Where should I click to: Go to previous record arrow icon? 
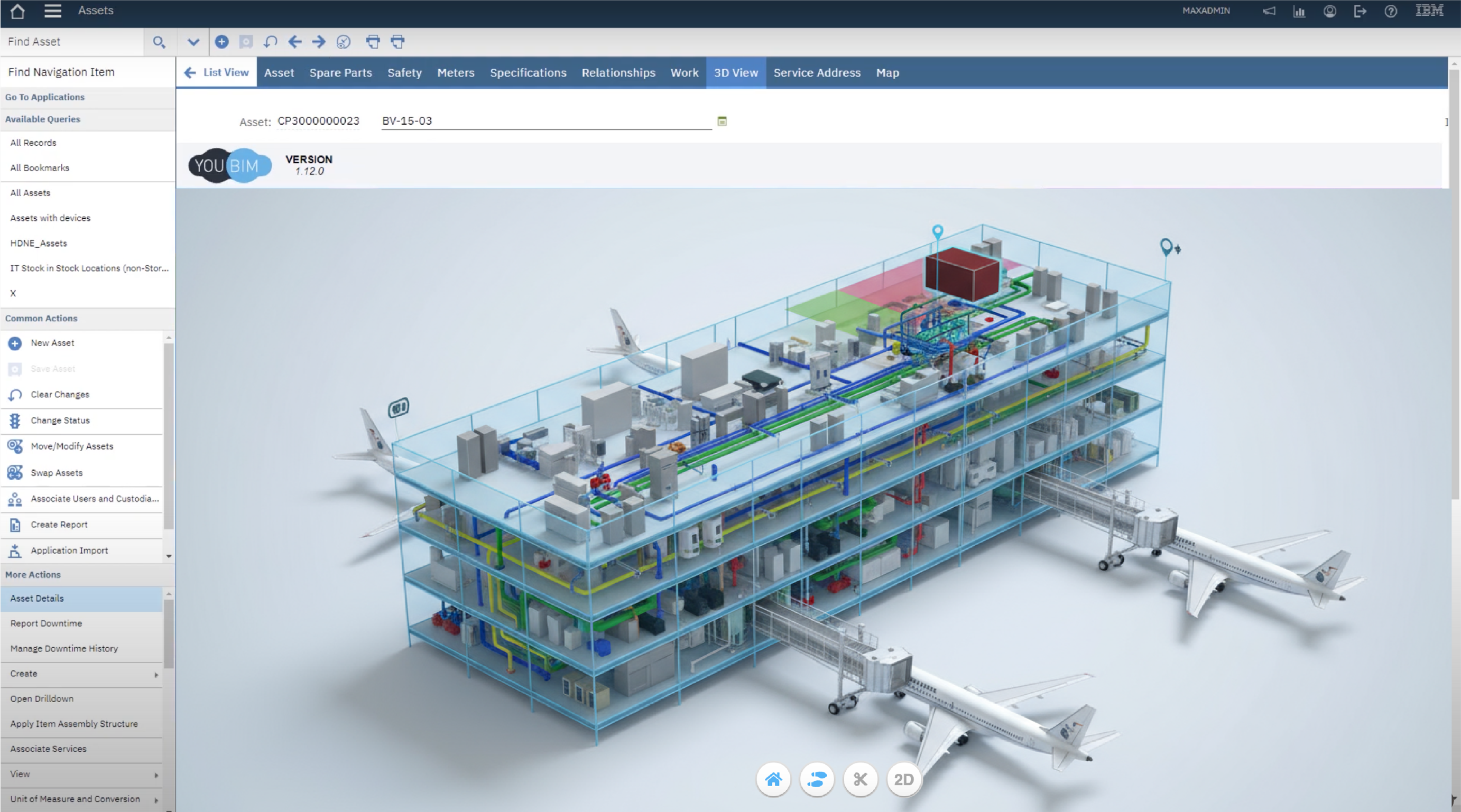pos(295,41)
